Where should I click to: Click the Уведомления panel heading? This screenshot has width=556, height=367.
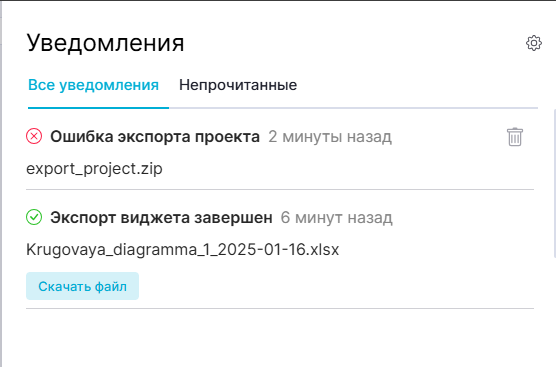pyautogui.click(x=105, y=43)
